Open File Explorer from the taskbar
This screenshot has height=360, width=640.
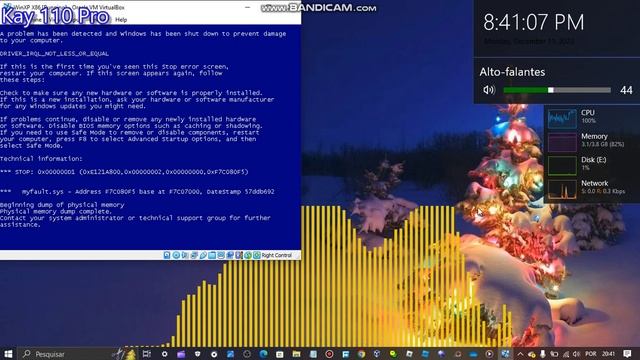pos(296,354)
